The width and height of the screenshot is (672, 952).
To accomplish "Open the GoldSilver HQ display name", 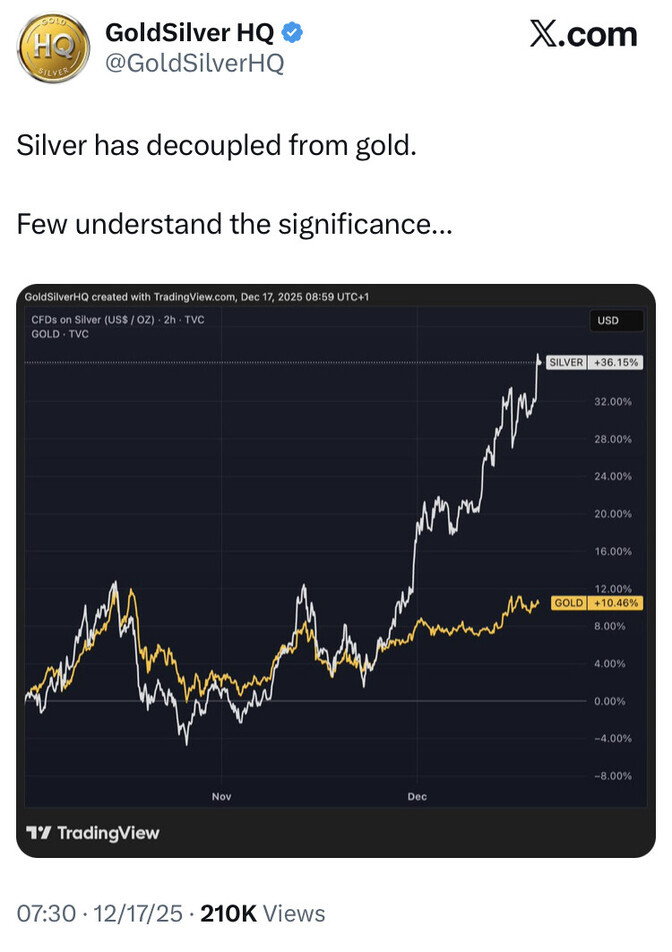I will (x=189, y=33).
